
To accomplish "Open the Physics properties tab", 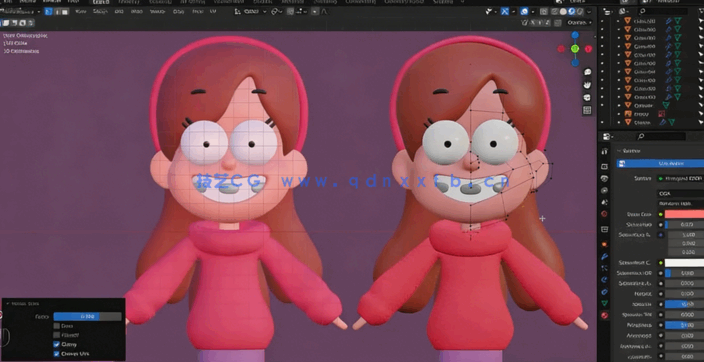I will coord(604,279).
